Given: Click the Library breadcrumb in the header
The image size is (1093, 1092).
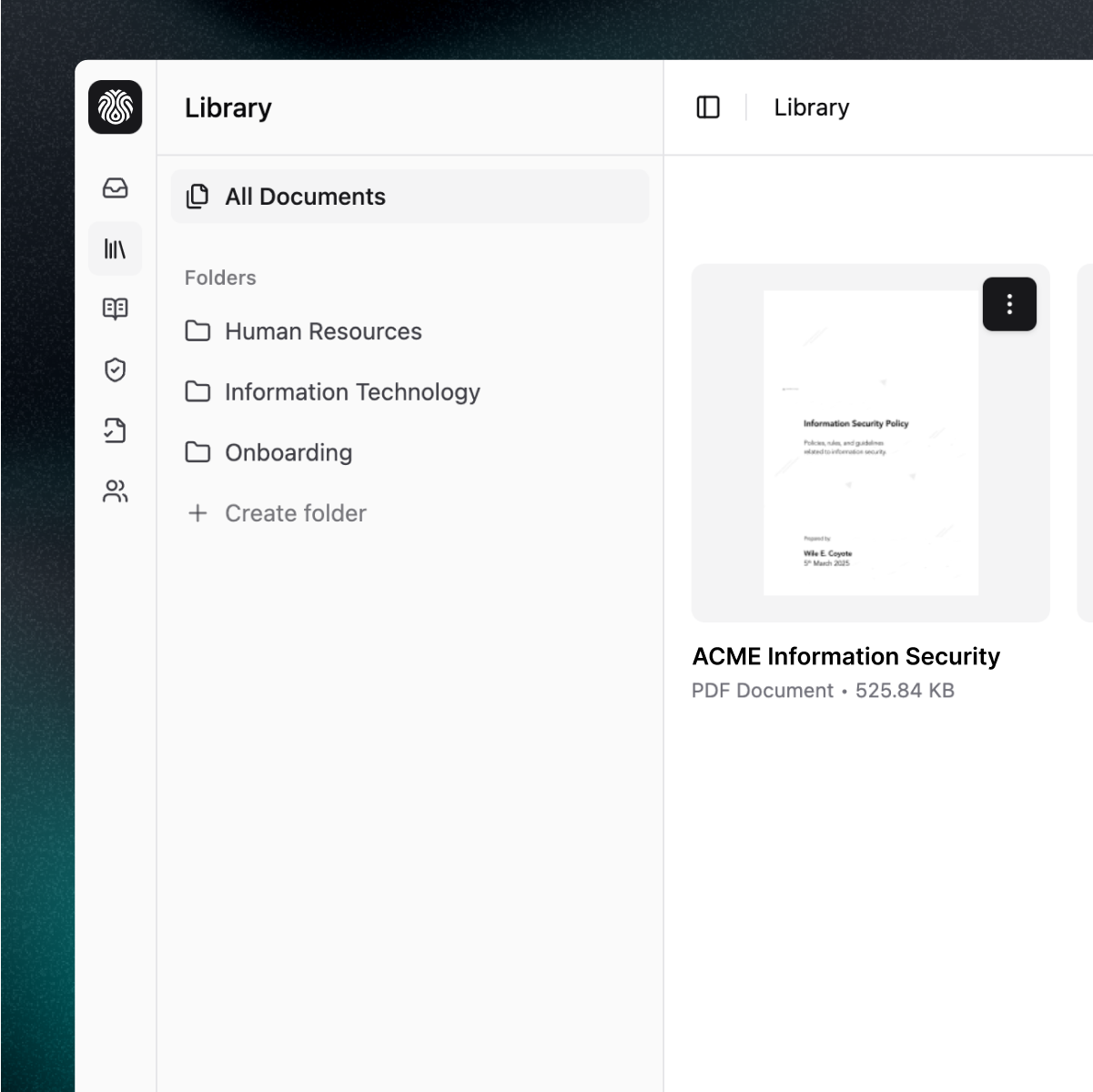Looking at the screenshot, I should [x=810, y=107].
